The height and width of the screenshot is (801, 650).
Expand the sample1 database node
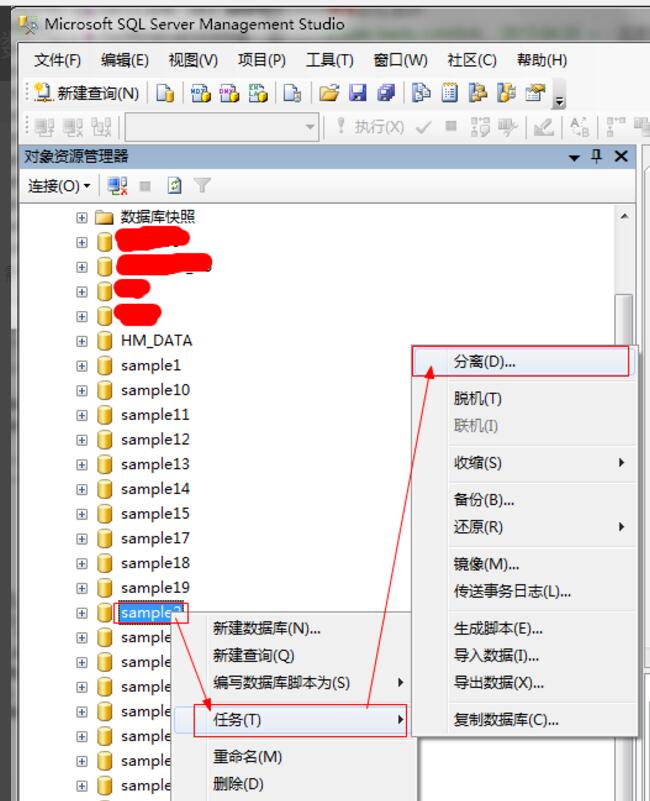click(x=82, y=366)
